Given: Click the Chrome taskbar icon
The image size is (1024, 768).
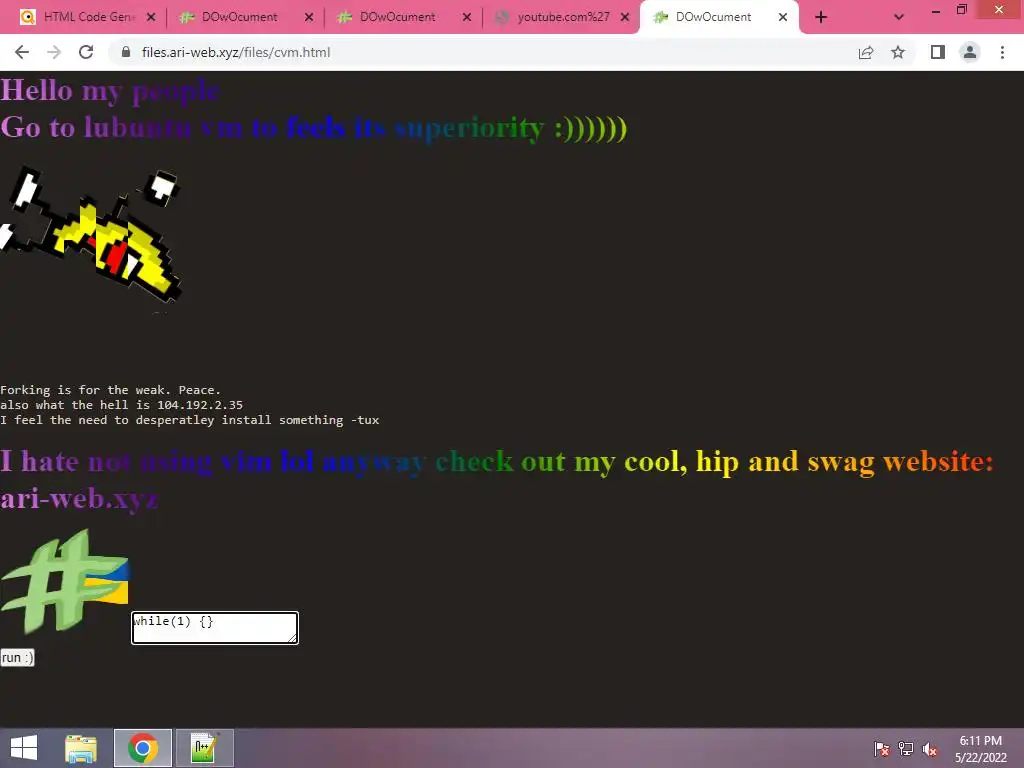Looking at the screenshot, I should 143,748.
